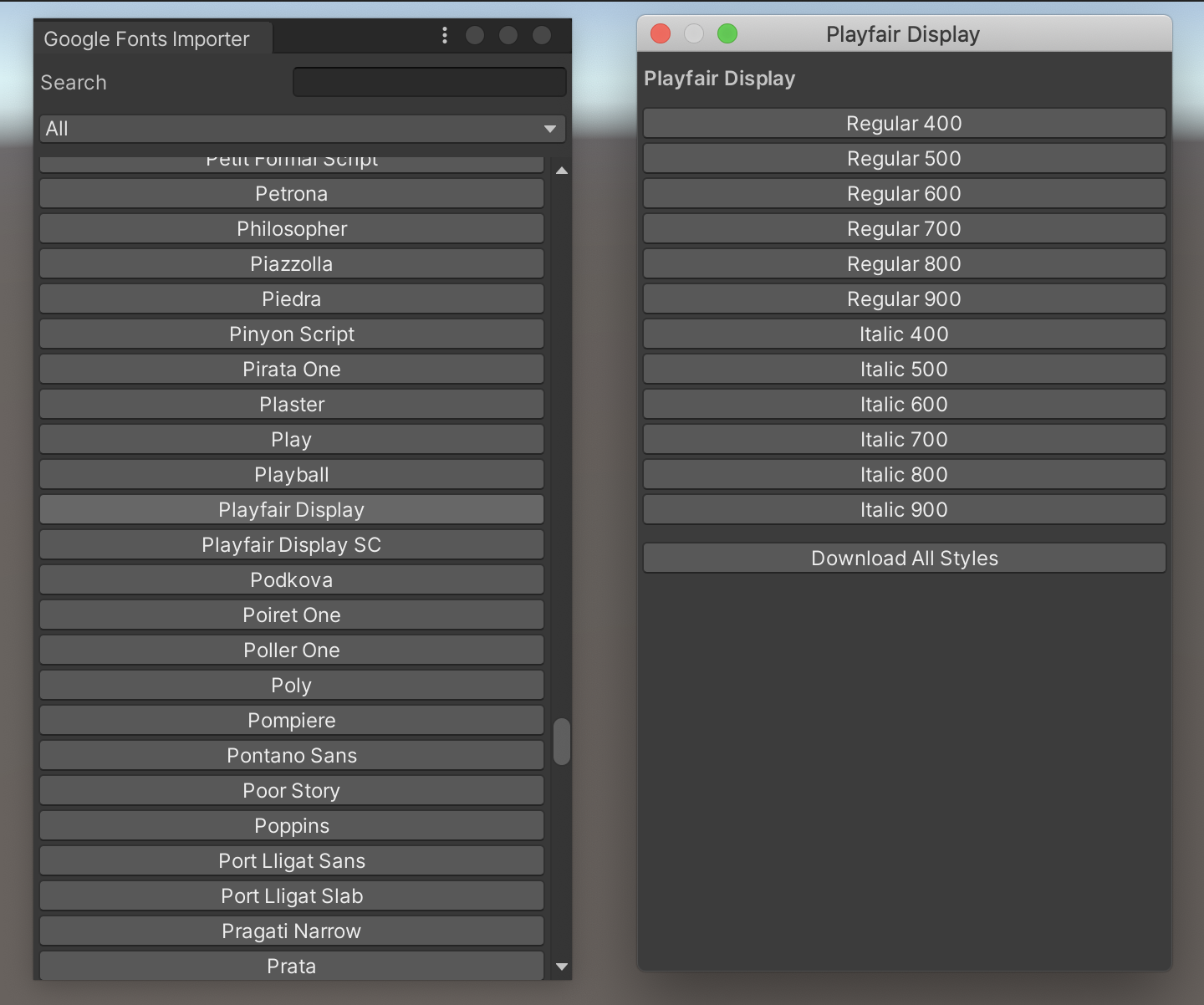Choose the Philosopher font

(x=292, y=229)
